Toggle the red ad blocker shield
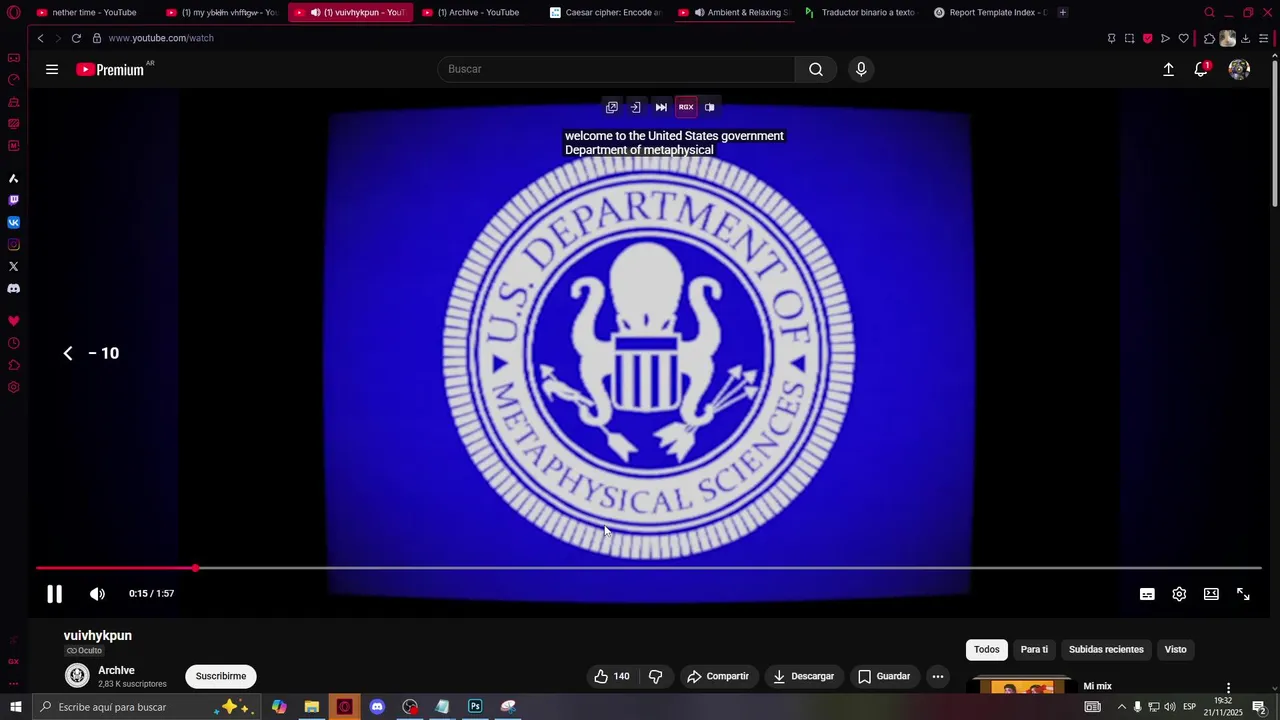Viewport: 1280px width, 720px height. pos(1147,38)
